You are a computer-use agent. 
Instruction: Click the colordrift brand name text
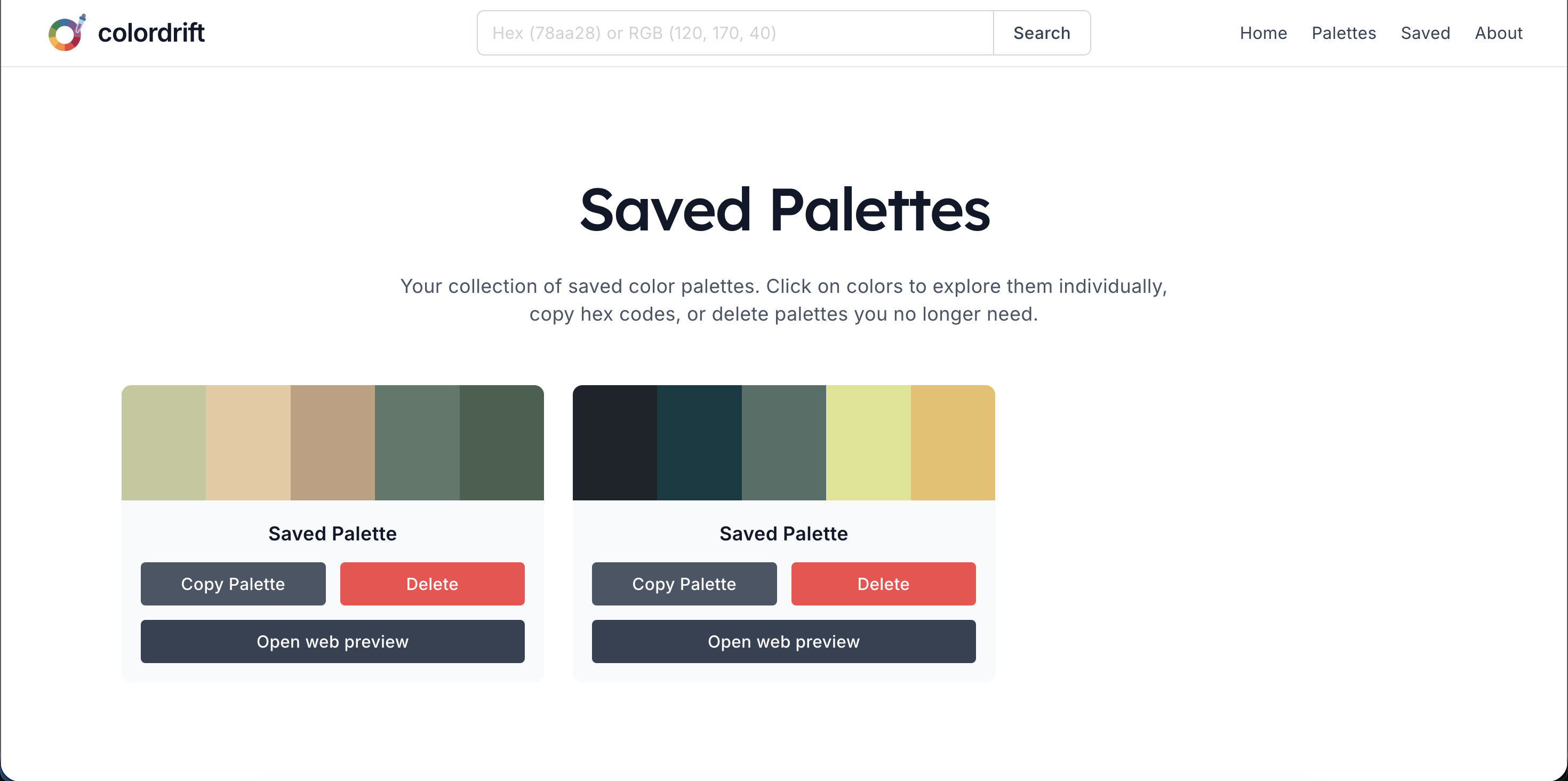[x=151, y=33]
